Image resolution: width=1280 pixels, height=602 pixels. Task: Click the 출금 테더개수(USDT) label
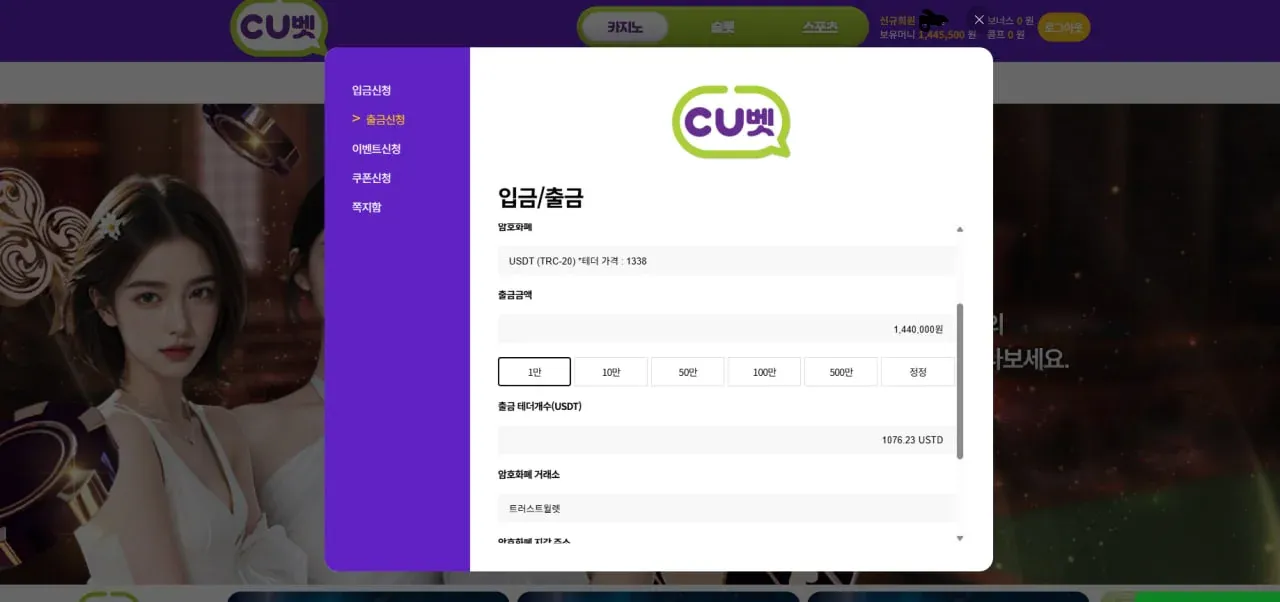click(x=540, y=406)
